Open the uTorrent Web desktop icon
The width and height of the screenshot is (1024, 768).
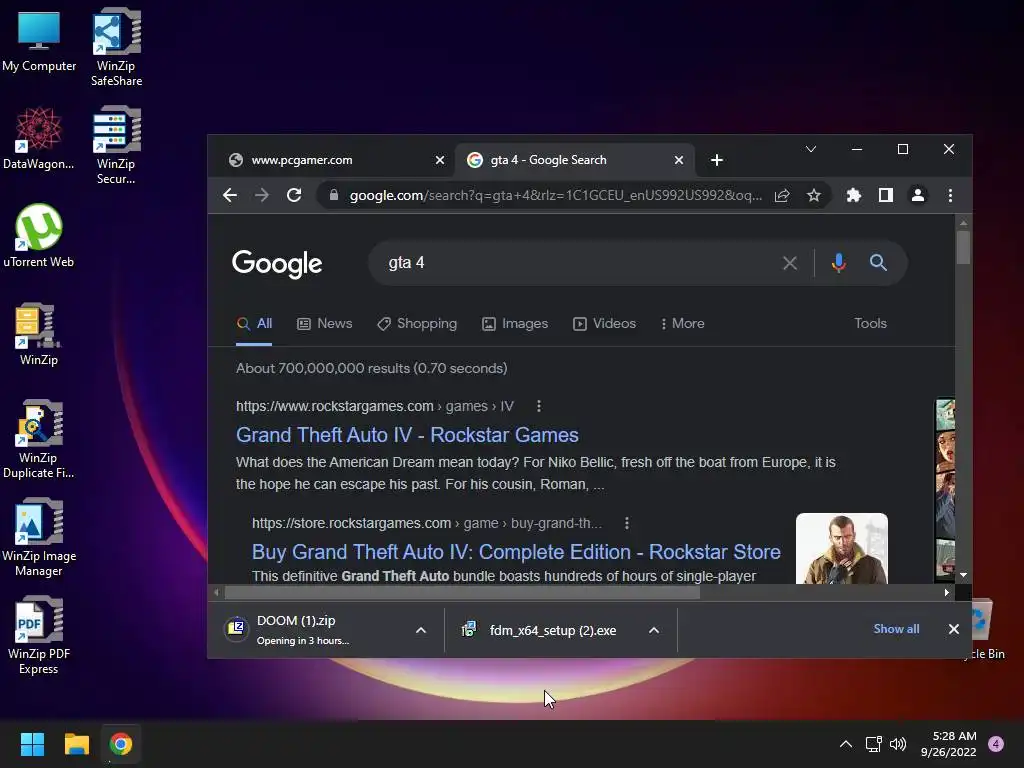[x=39, y=236]
